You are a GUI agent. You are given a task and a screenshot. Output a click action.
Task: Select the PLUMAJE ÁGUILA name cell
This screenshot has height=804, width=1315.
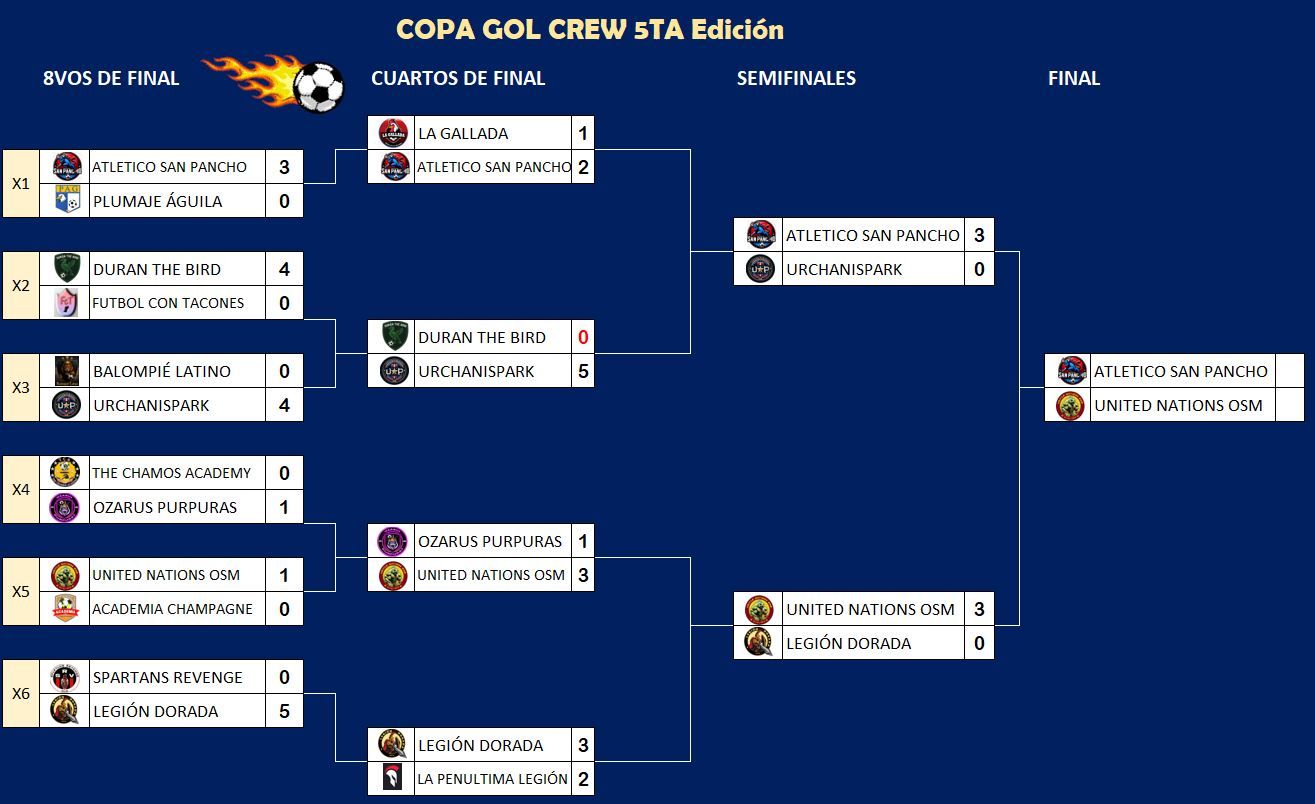(177, 201)
